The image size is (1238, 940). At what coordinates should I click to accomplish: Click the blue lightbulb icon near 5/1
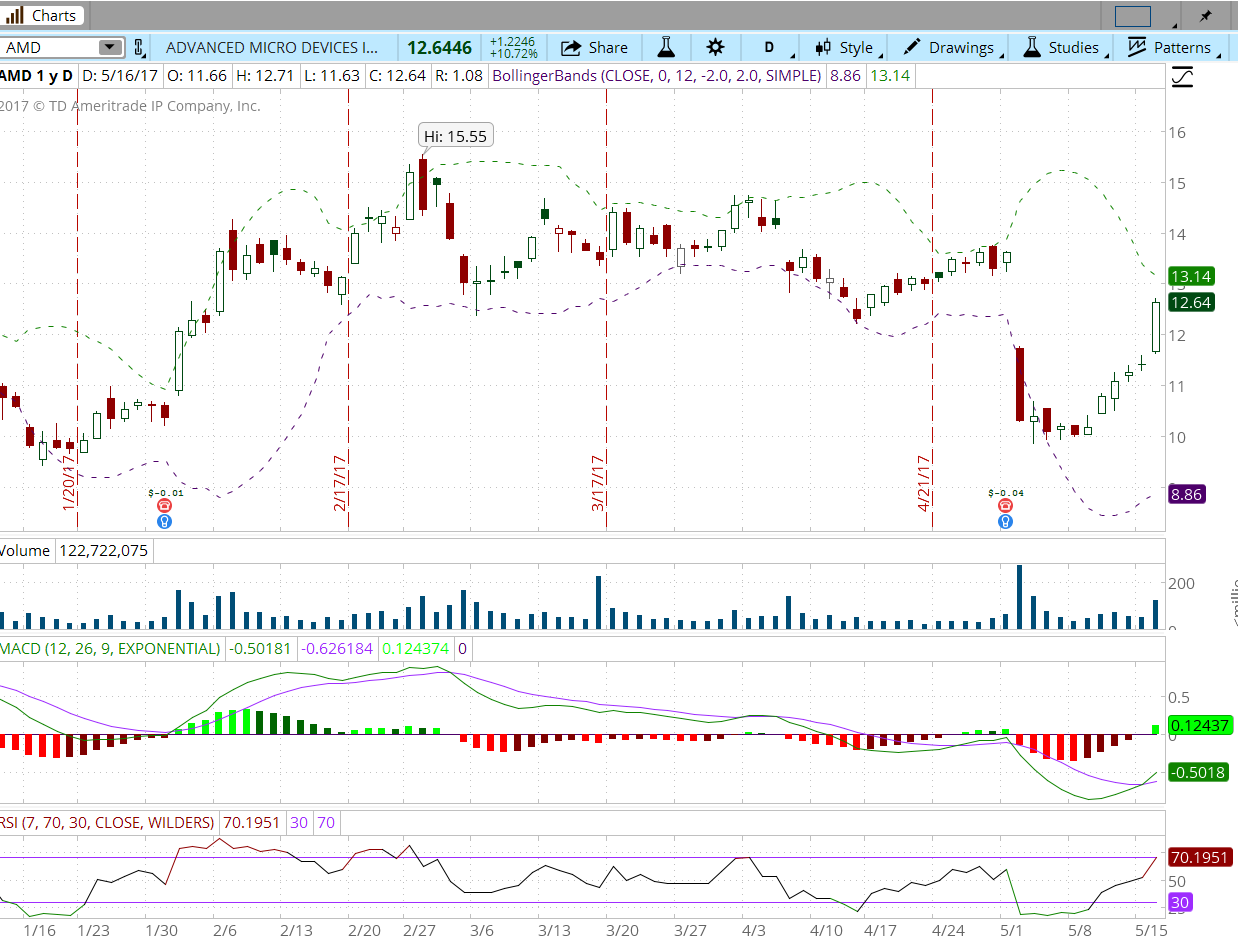[1005, 521]
